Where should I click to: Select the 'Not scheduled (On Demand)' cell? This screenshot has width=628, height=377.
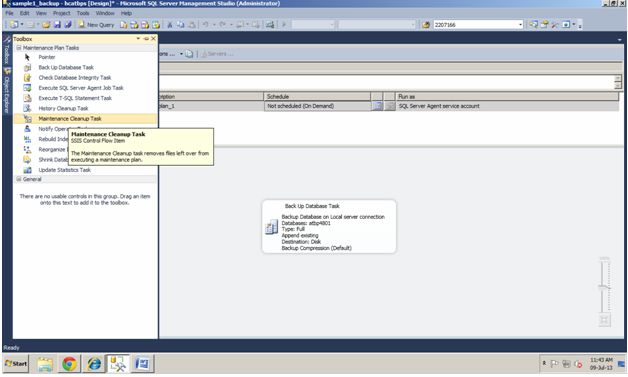point(317,106)
